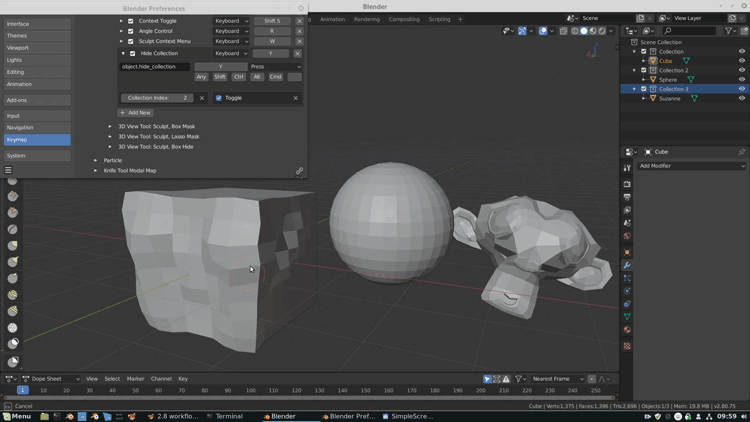Adjust the Collection Index value field
This screenshot has height=422, width=750.
point(158,98)
